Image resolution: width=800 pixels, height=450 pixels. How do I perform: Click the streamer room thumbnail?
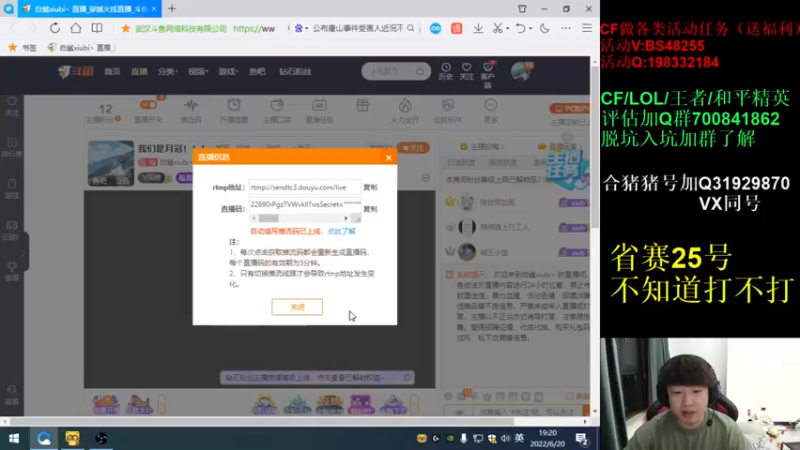(111, 163)
